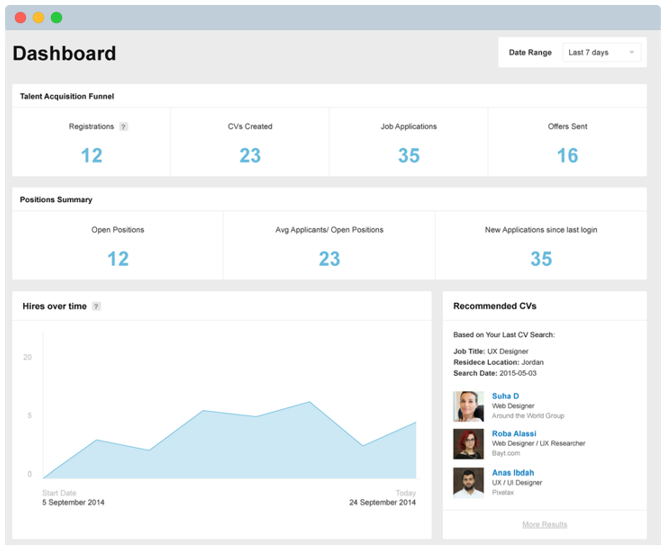Click Anas Ibdah's profile photo

(468, 483)
